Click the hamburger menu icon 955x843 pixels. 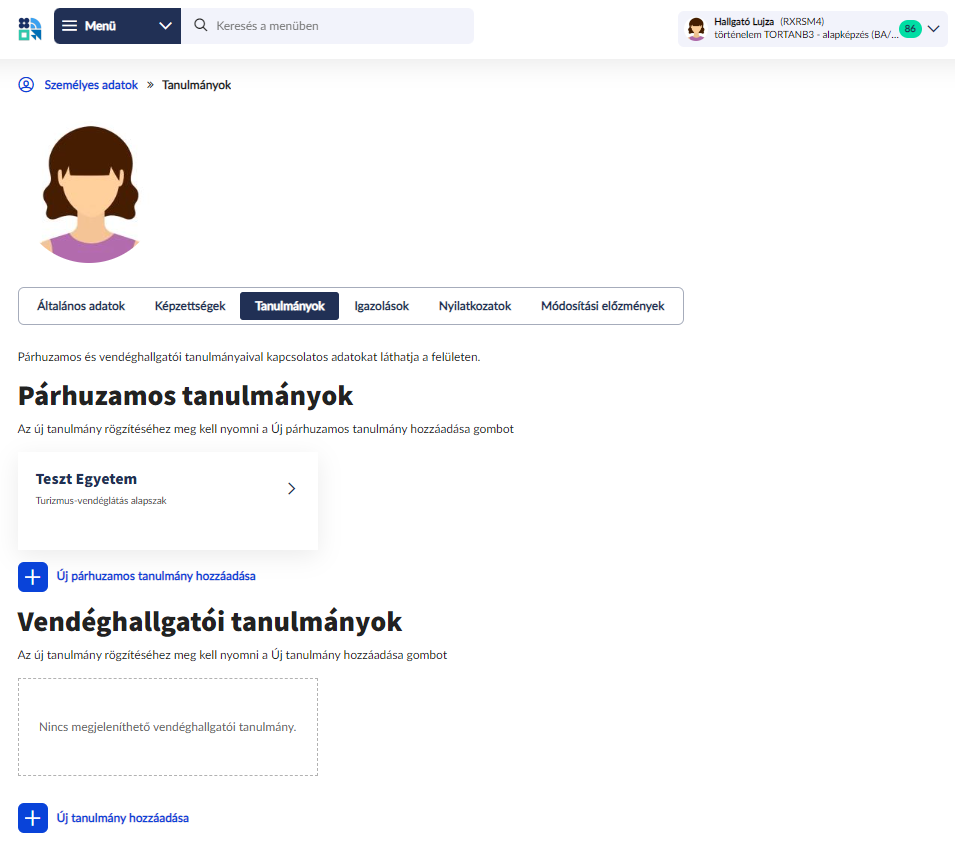[x=70, y=26]
